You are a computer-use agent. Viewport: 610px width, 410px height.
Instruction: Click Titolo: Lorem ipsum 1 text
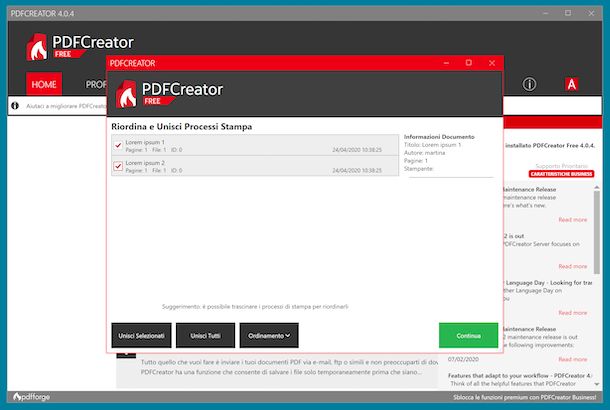tap(432, 145)
